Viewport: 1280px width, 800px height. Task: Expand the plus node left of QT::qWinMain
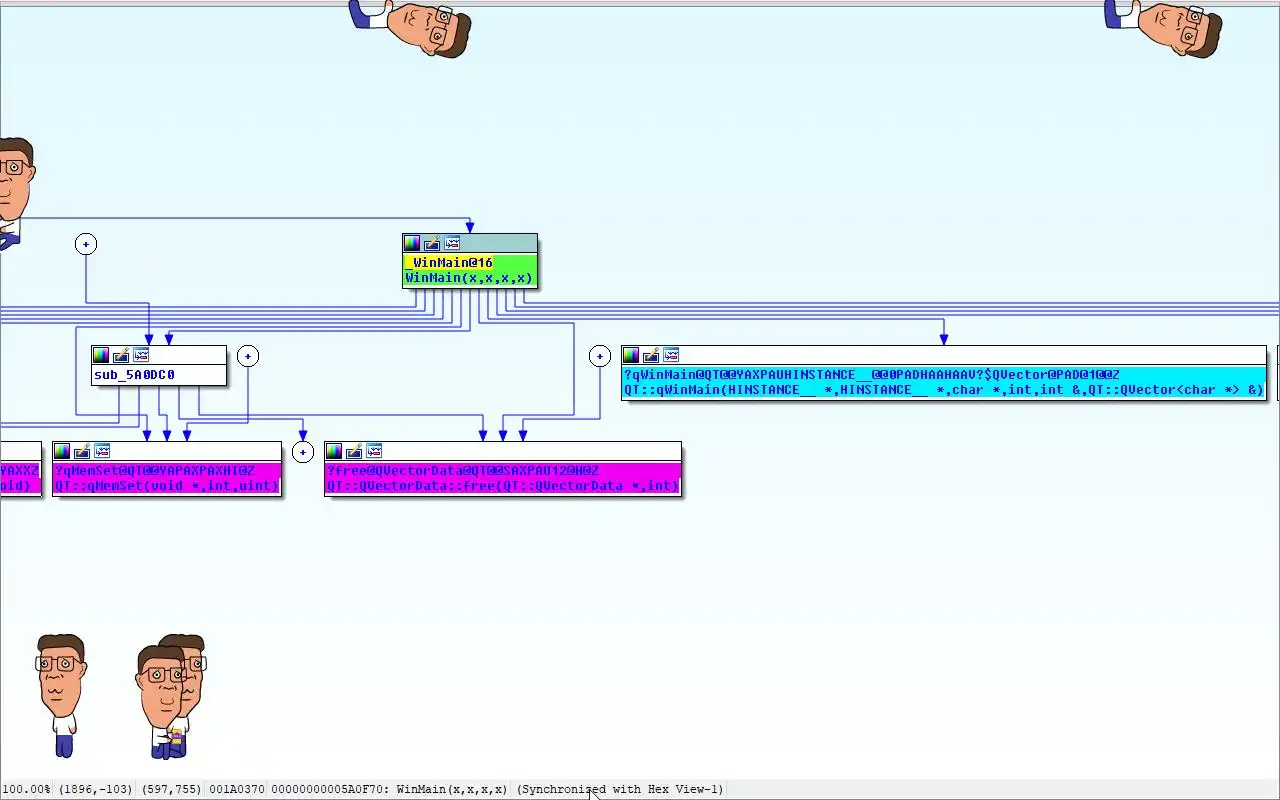tap(599, 356)
